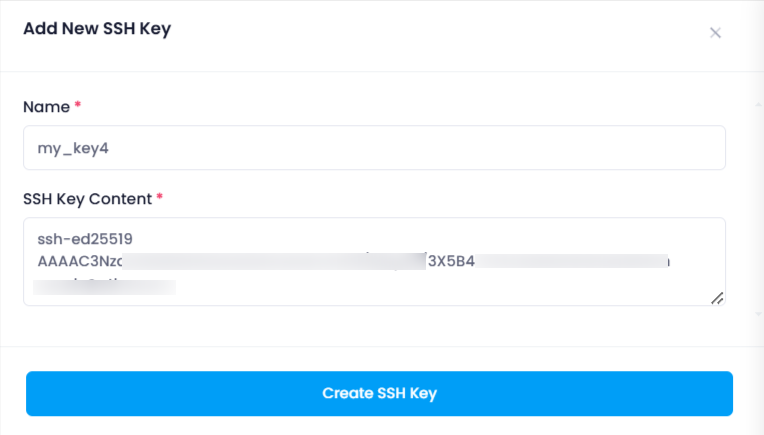The height and width of the screenshot is (435, 764).
Task: Place cursor at 3X5B4 key segment
Action: (x=451, y=261)
